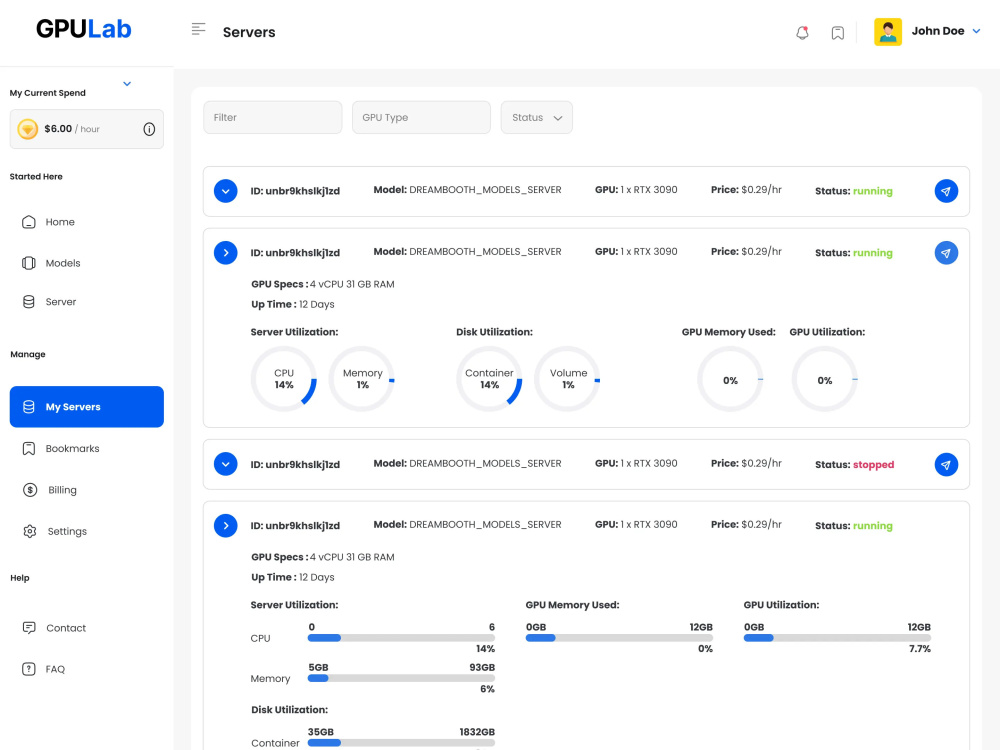
Task: Expand the first server row chevron
Action: (x=226, y=191)
